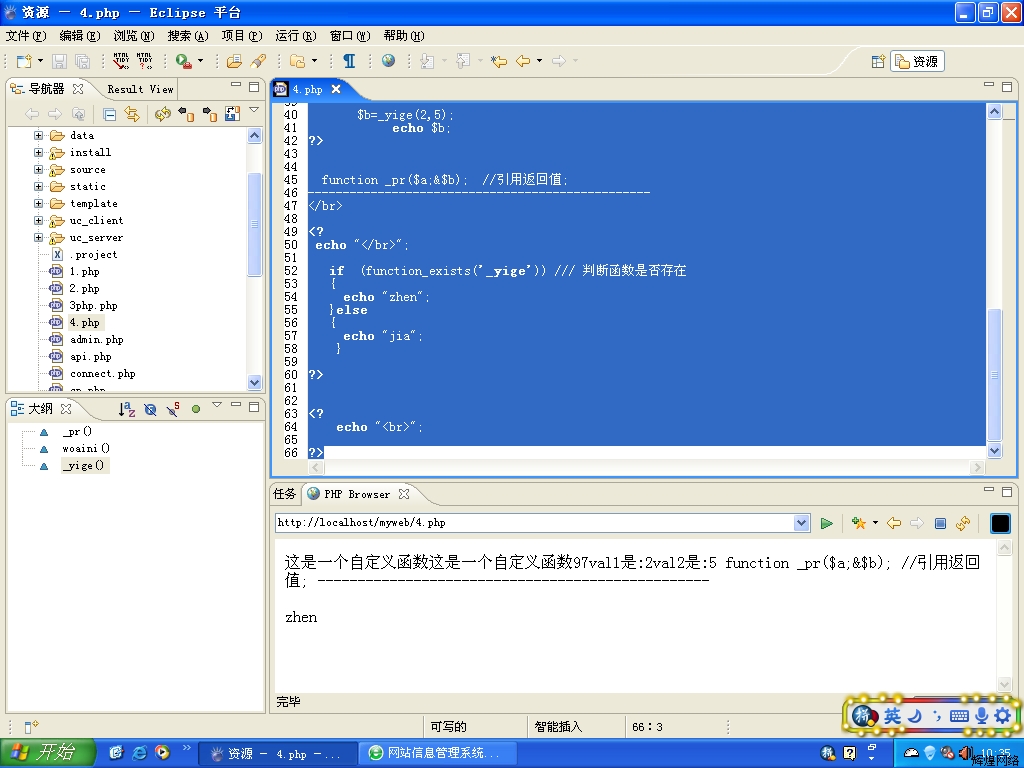
Task: Click the HTML Tidy format toolbar icon
Action: tap(121, 61)
